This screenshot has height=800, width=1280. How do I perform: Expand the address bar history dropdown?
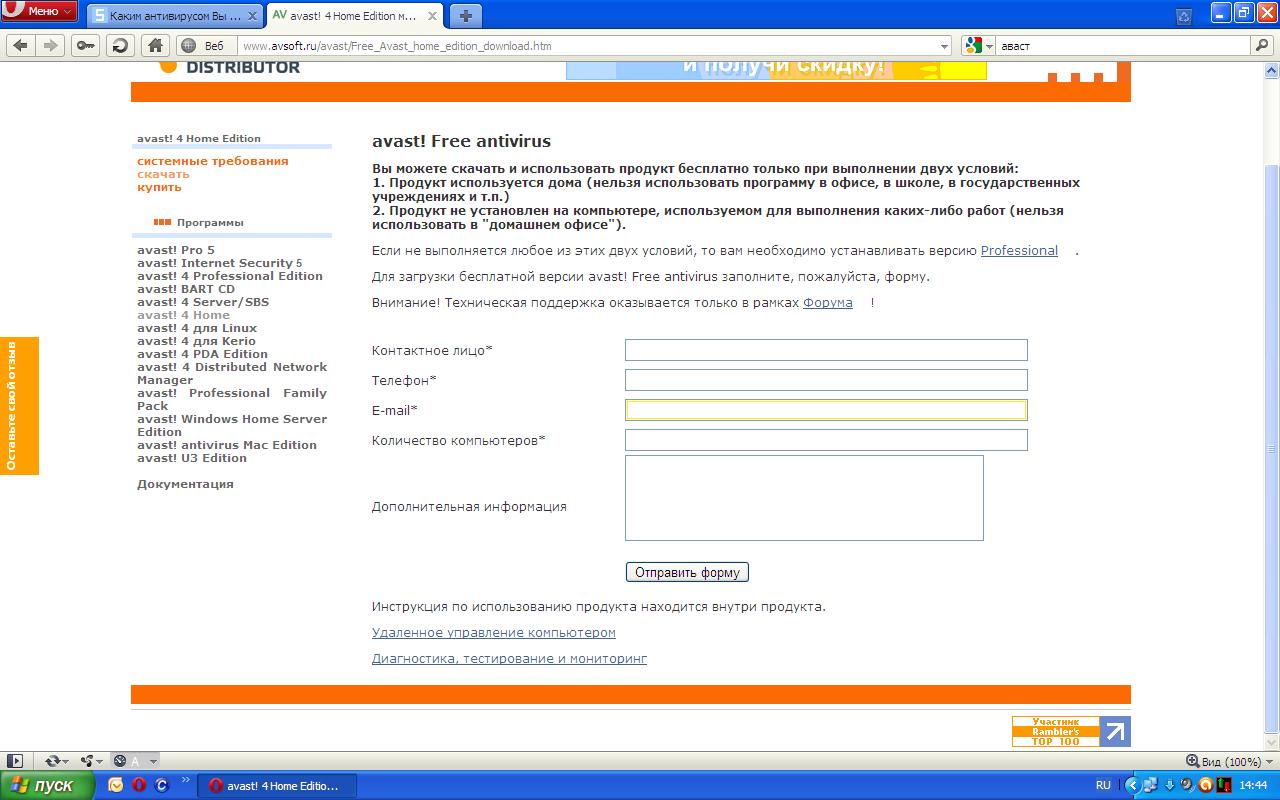coord(945,46)
